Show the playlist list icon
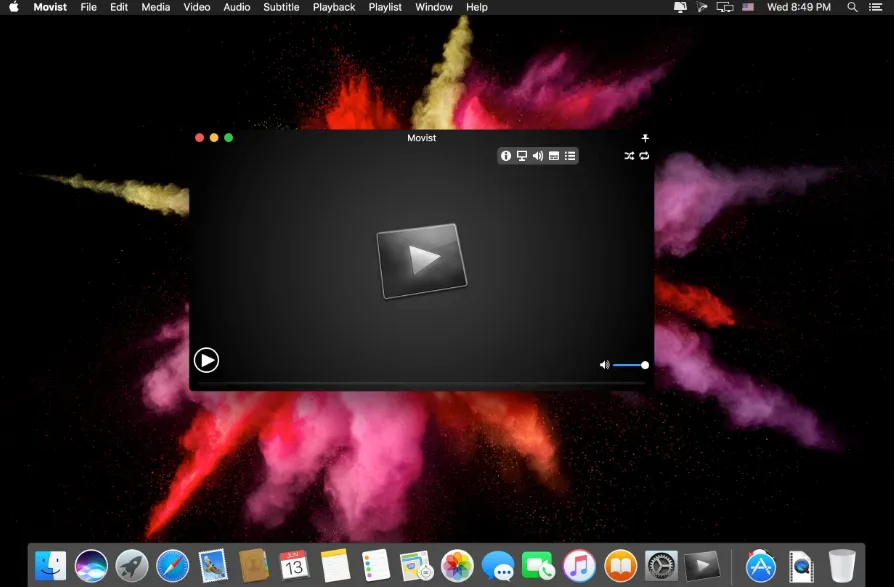This screenshot has width=894, height=587. [x=570, y=156]
